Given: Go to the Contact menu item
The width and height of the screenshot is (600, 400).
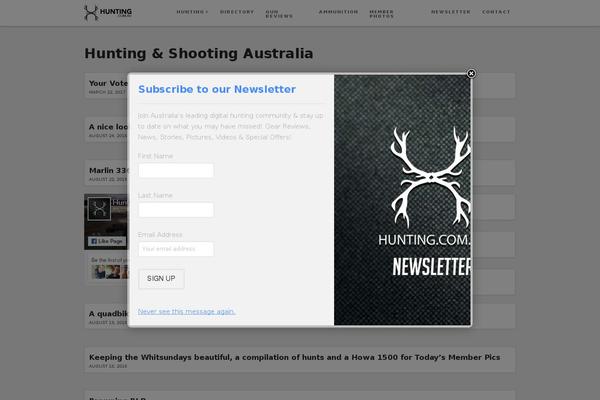Looking at the screenshot, I should [496, 12].
